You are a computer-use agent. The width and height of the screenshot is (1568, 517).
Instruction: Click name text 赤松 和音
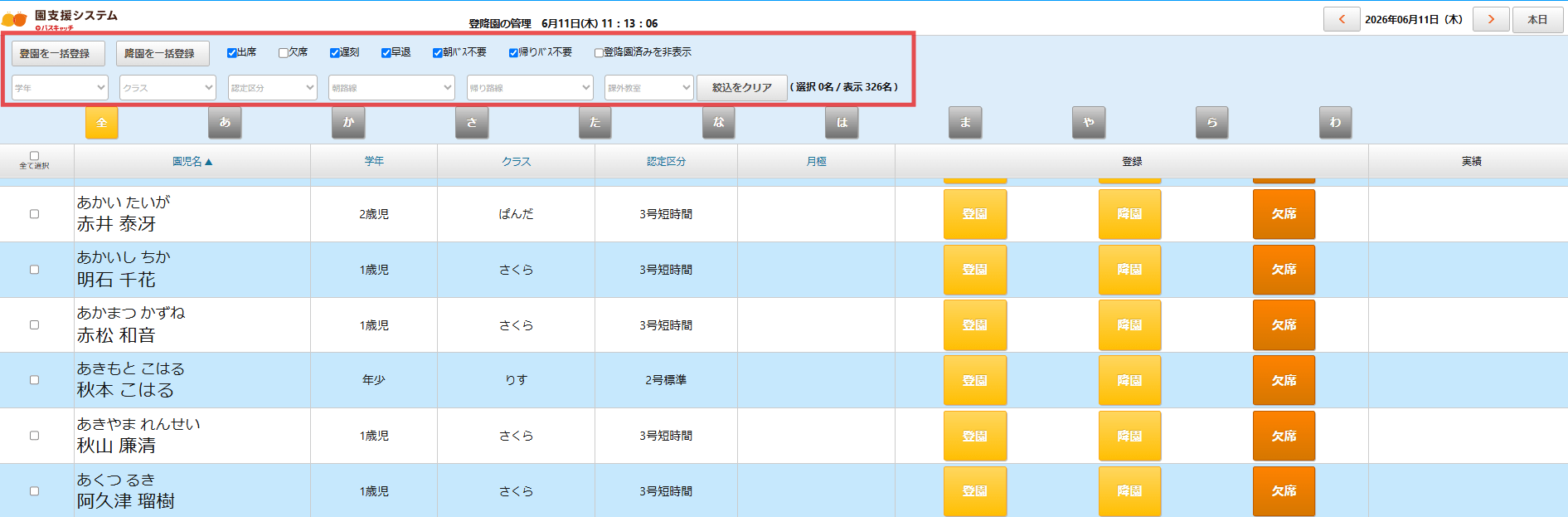[116, 335]
